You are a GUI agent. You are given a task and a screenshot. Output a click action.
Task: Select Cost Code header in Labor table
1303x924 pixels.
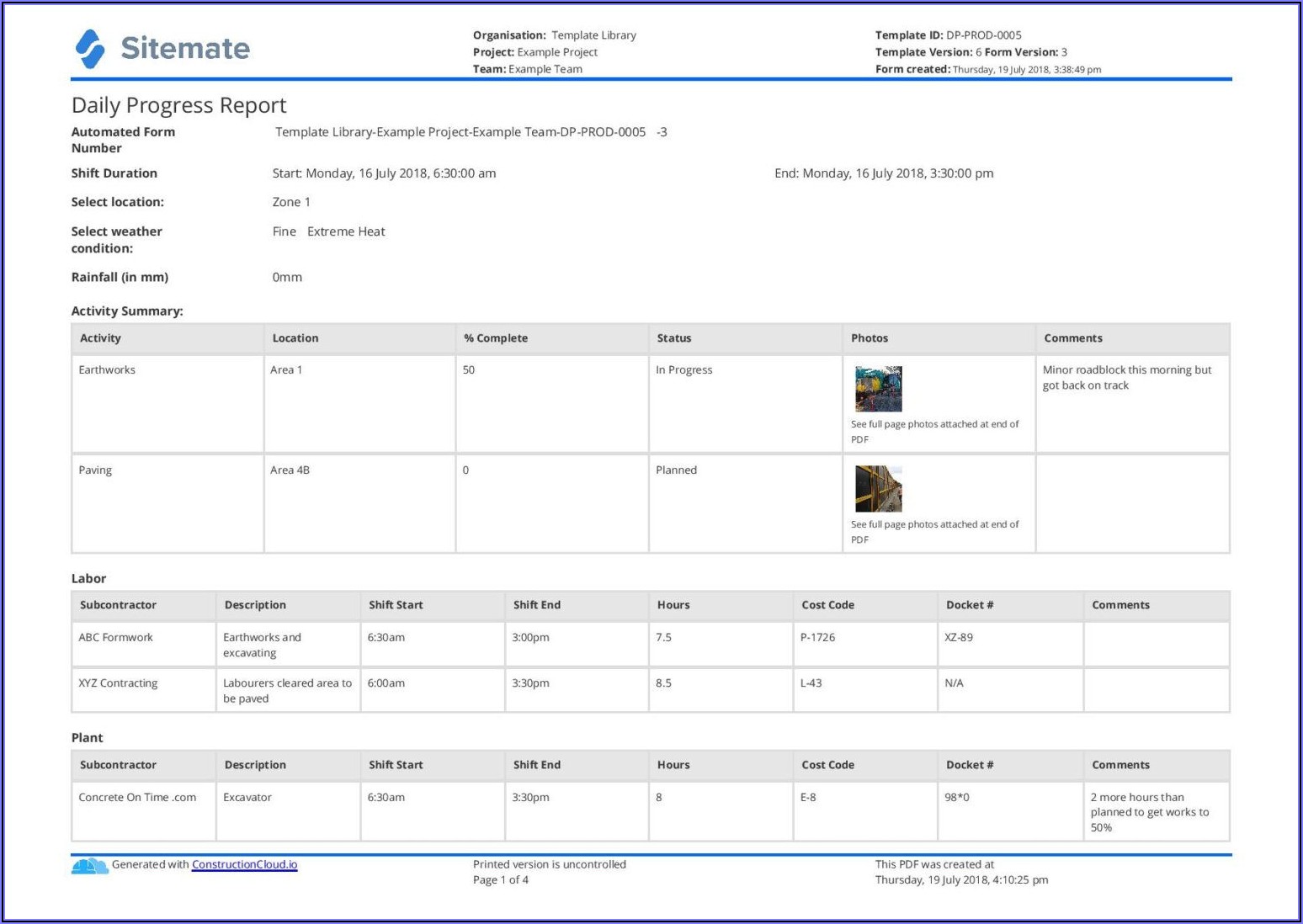click(x=827, y=605)
